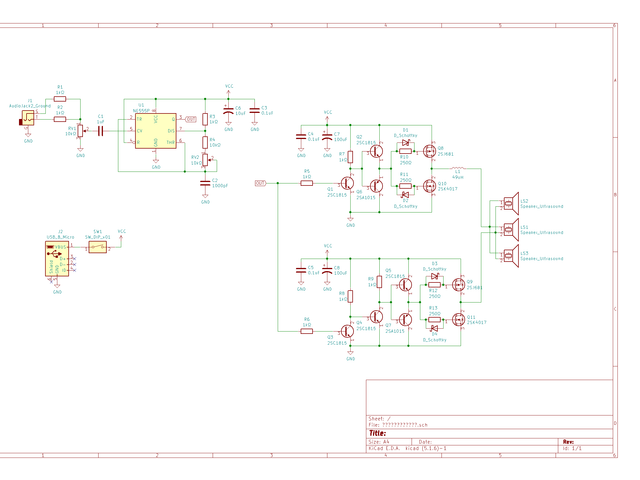The height and width of the screenshot is (480, 640).
Task: Select transistor Q9 2SJ681 in lower stage
Action: (460, 285)
